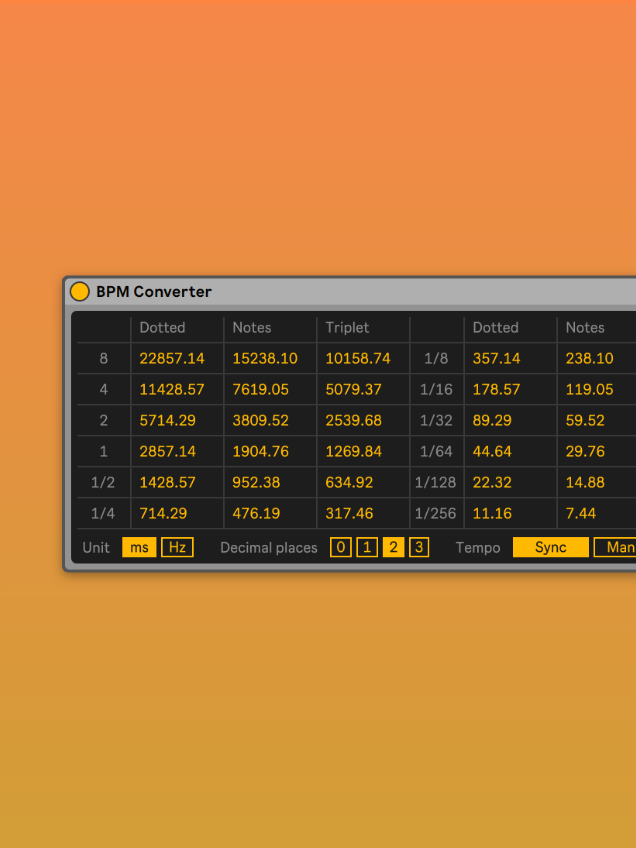The width and height of the screenshot is (636, 848).
Task: Enable Sync tempo mode
Action: pyautogui.click(x=551, y=547)
